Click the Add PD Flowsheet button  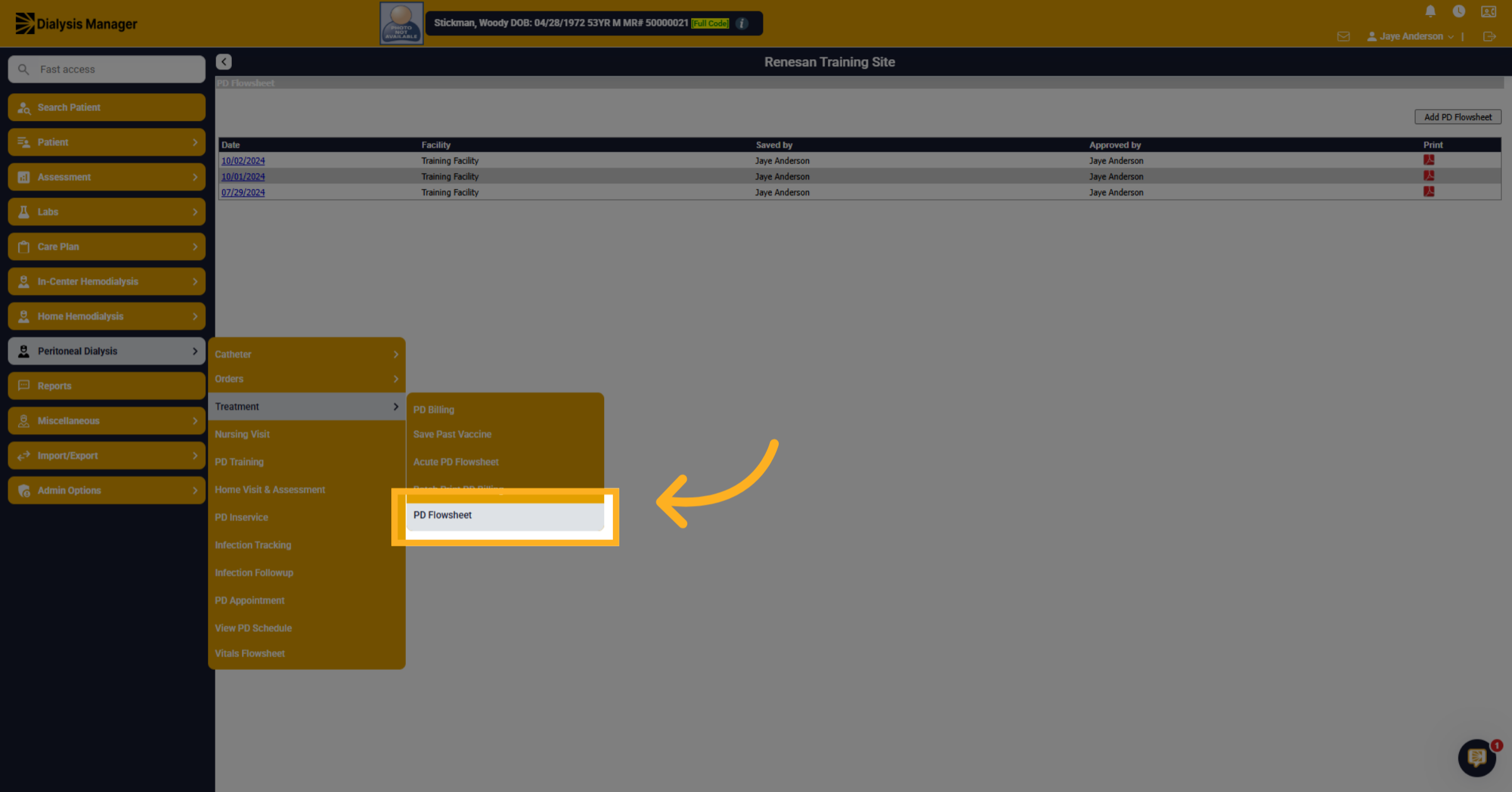(1458, 117)
